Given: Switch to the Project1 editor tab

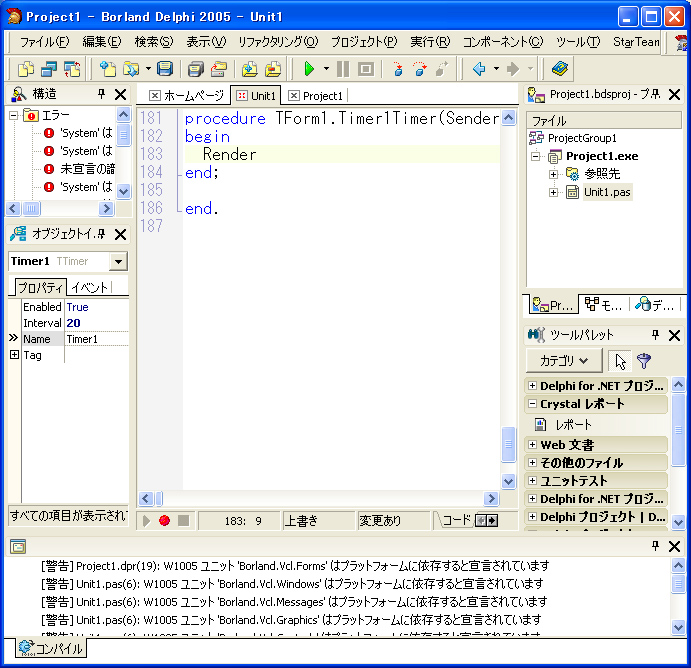Looking at the screenshot, I should pyautogui.click(x=316, y=96).
